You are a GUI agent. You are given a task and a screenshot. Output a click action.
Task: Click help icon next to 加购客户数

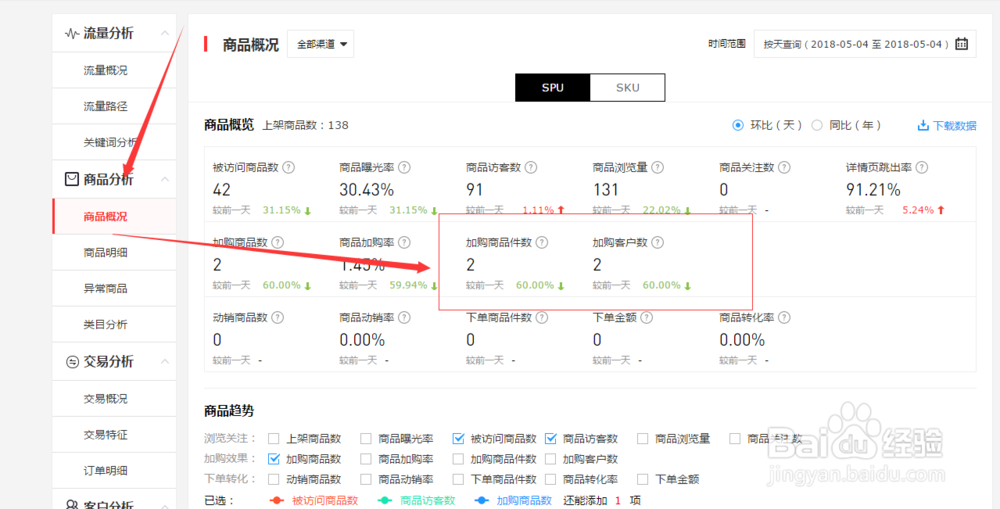coord(658,242)
